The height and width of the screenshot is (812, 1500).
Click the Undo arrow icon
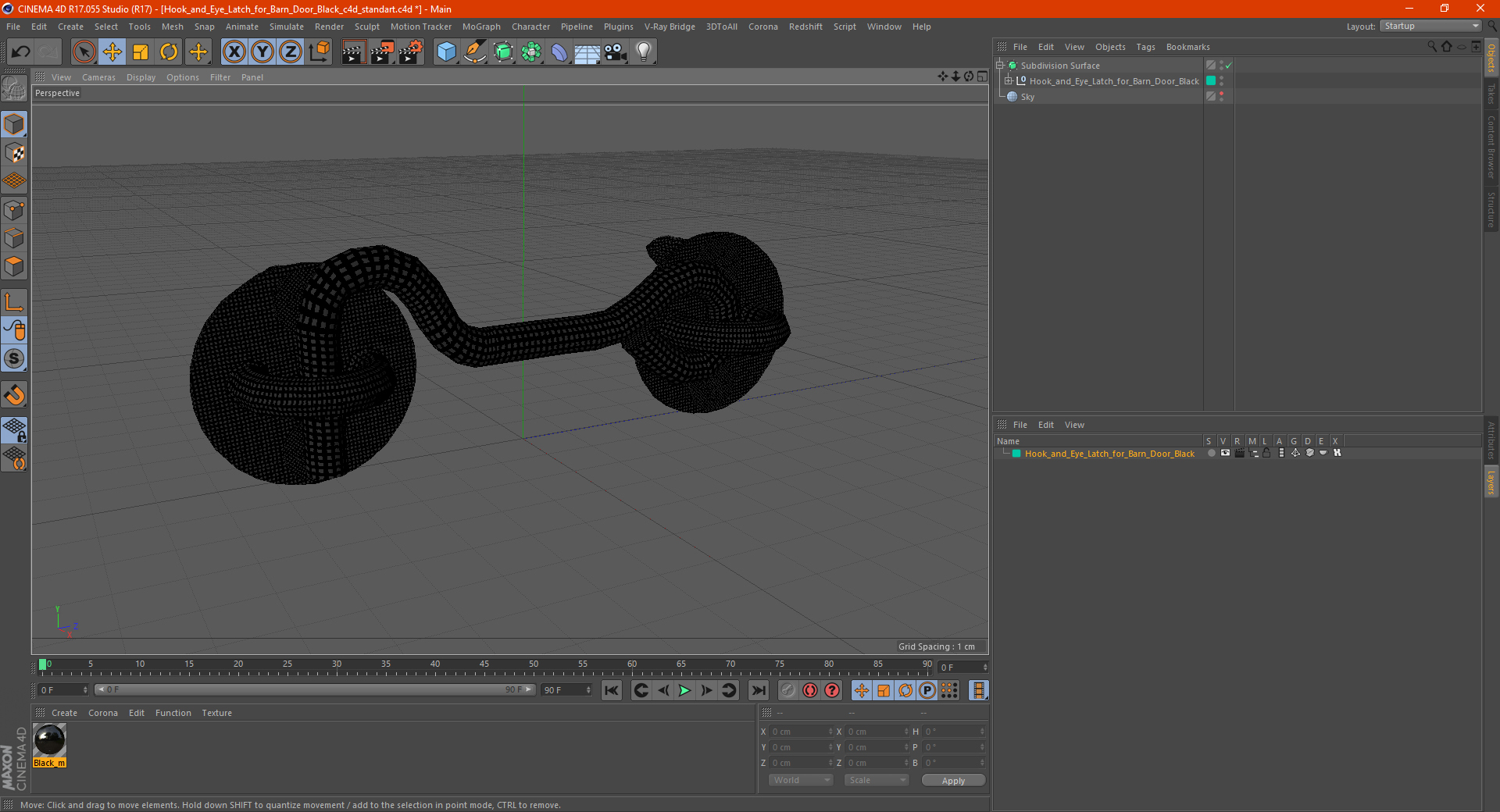[x=21, y=52]
